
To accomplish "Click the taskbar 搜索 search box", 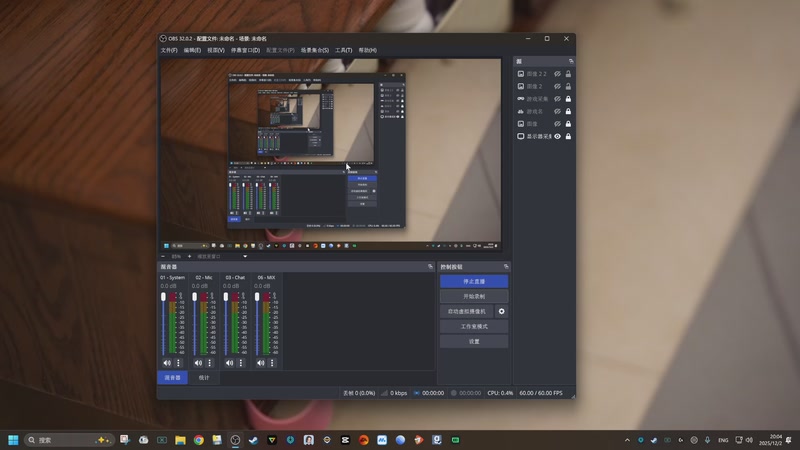I will pyautogui.click(x=69, y=440).
